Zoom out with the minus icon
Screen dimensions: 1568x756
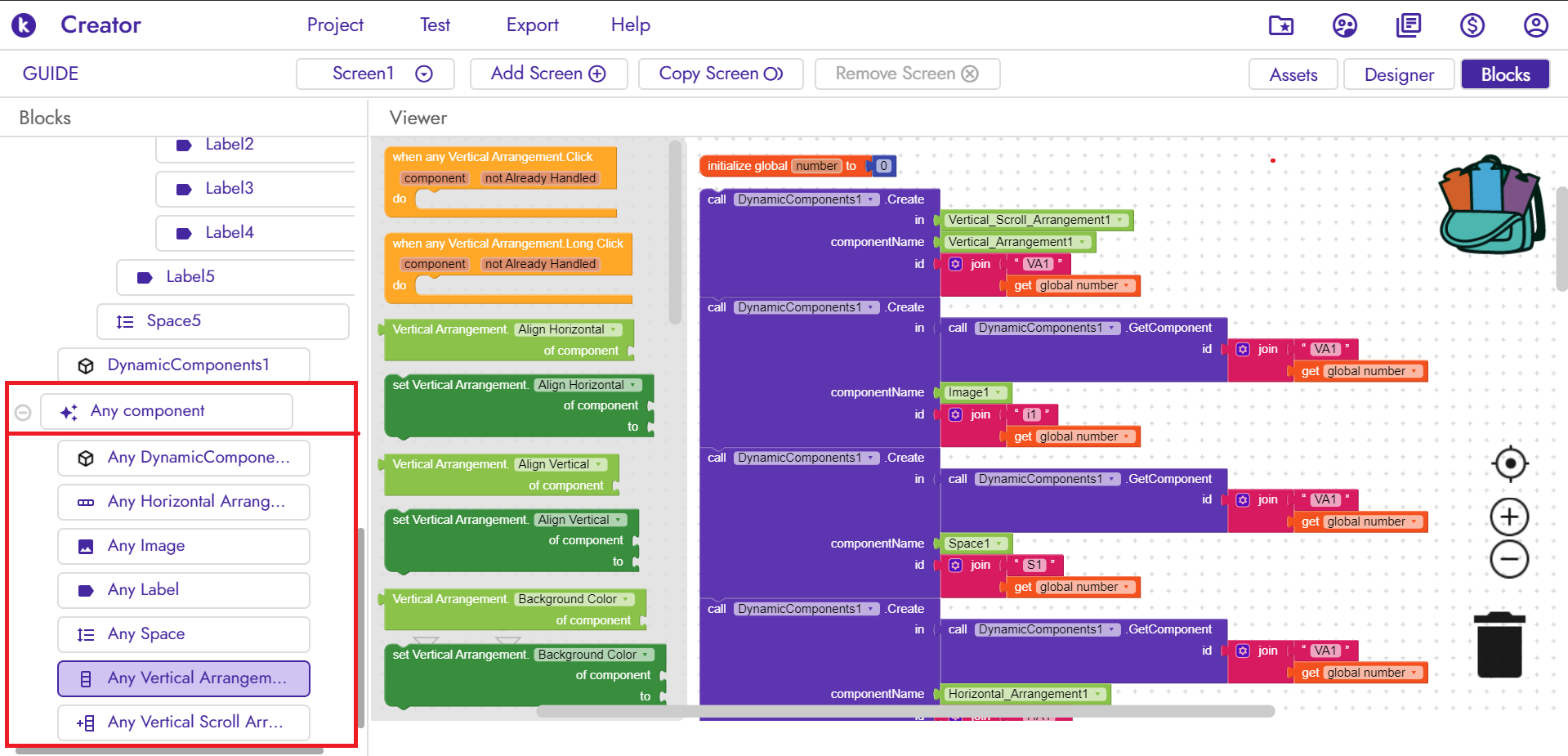pyautogui.click(x=1509, y=560)
